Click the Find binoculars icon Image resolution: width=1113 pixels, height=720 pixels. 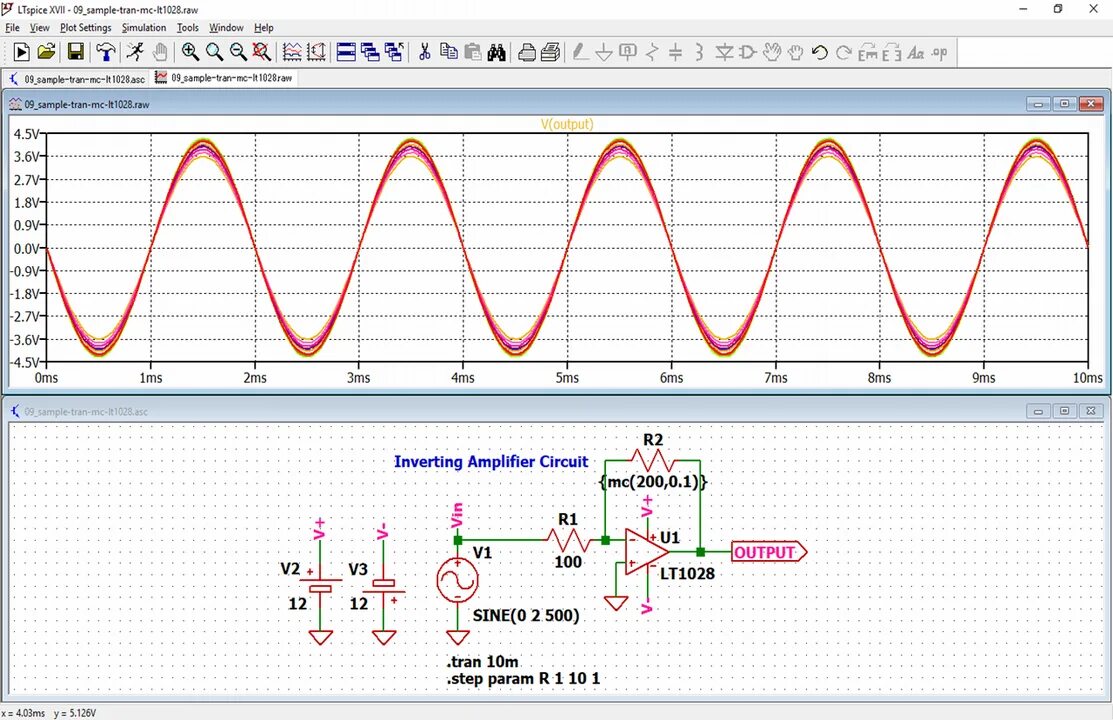click(x=497, y=52)
